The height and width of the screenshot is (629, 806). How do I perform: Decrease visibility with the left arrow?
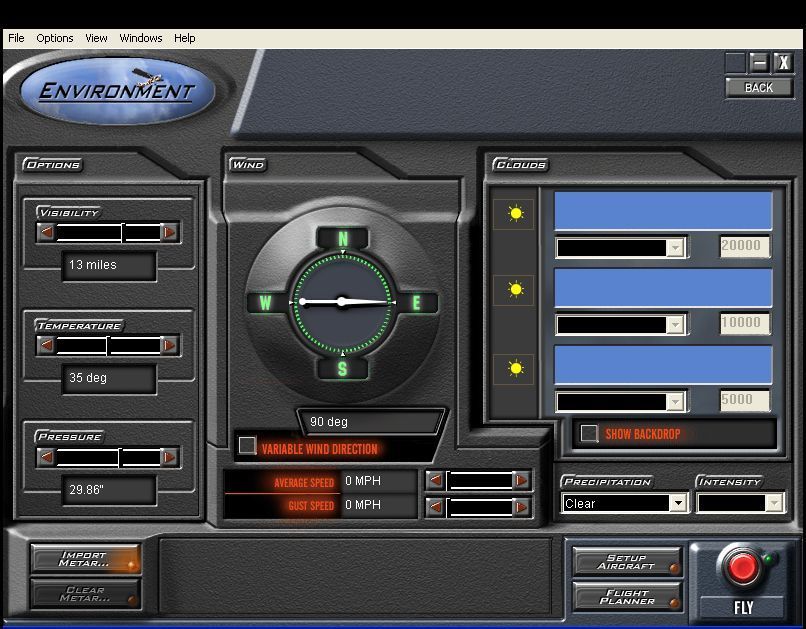click(x=47, y=232)
